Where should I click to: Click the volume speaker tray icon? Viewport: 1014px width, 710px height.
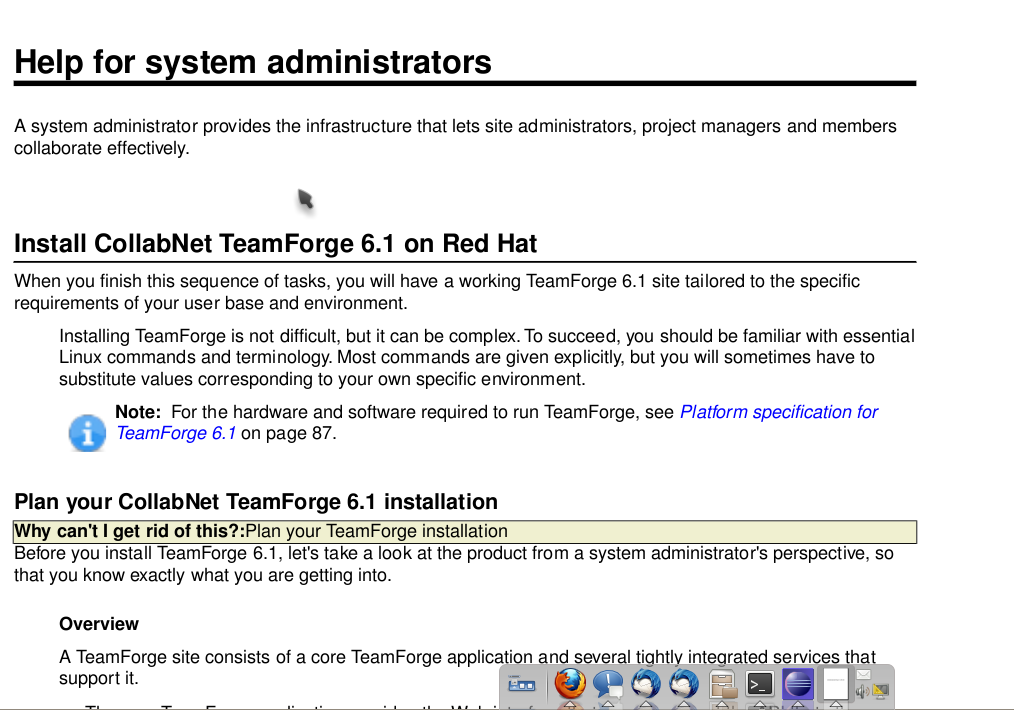pos(862,692)
